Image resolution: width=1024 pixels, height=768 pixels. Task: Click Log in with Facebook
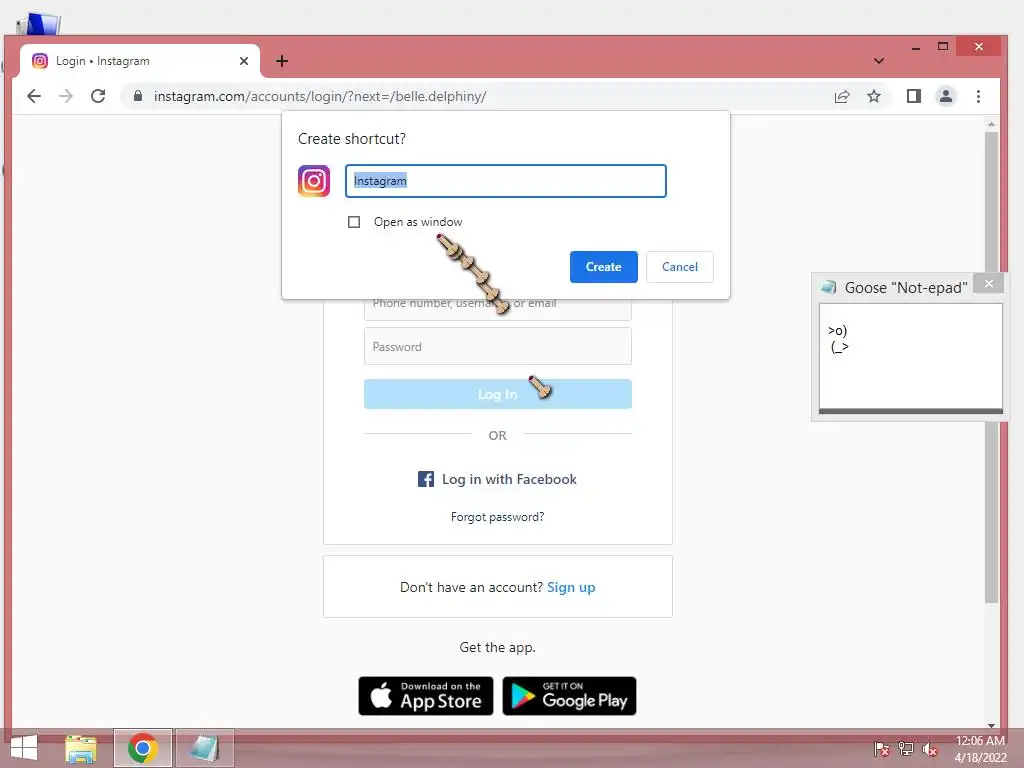coord(497,479)
